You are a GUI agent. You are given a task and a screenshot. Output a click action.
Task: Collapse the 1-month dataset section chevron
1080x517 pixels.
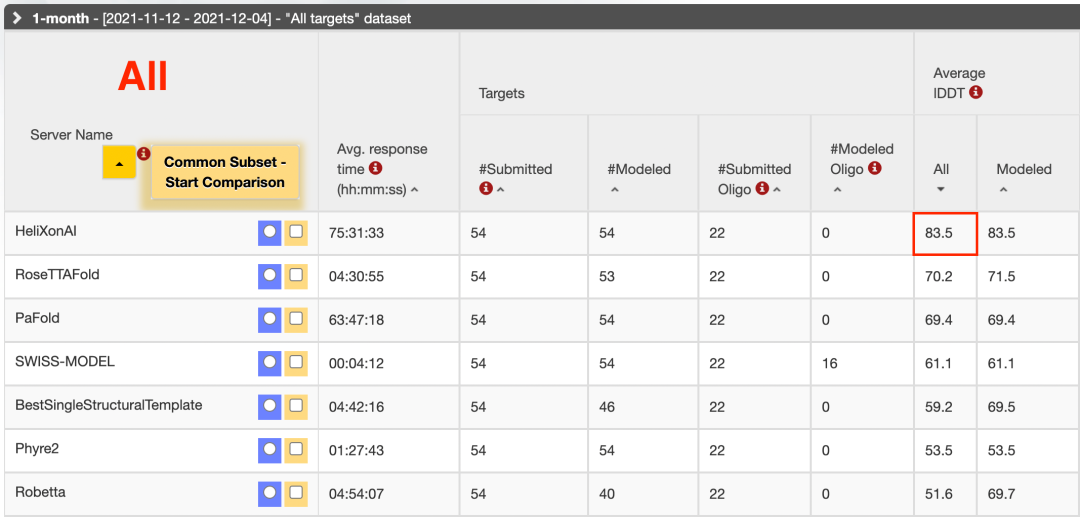[17, 18]
